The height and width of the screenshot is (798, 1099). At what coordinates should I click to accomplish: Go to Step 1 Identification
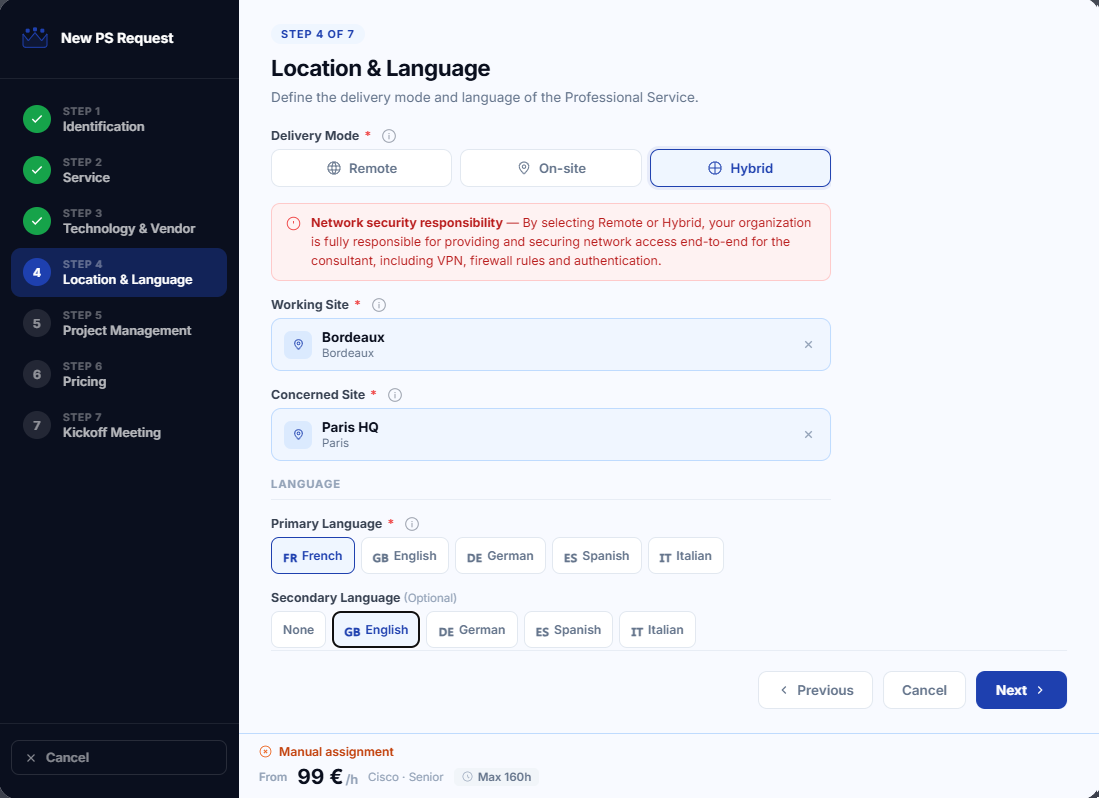click(x=119, y=119)
